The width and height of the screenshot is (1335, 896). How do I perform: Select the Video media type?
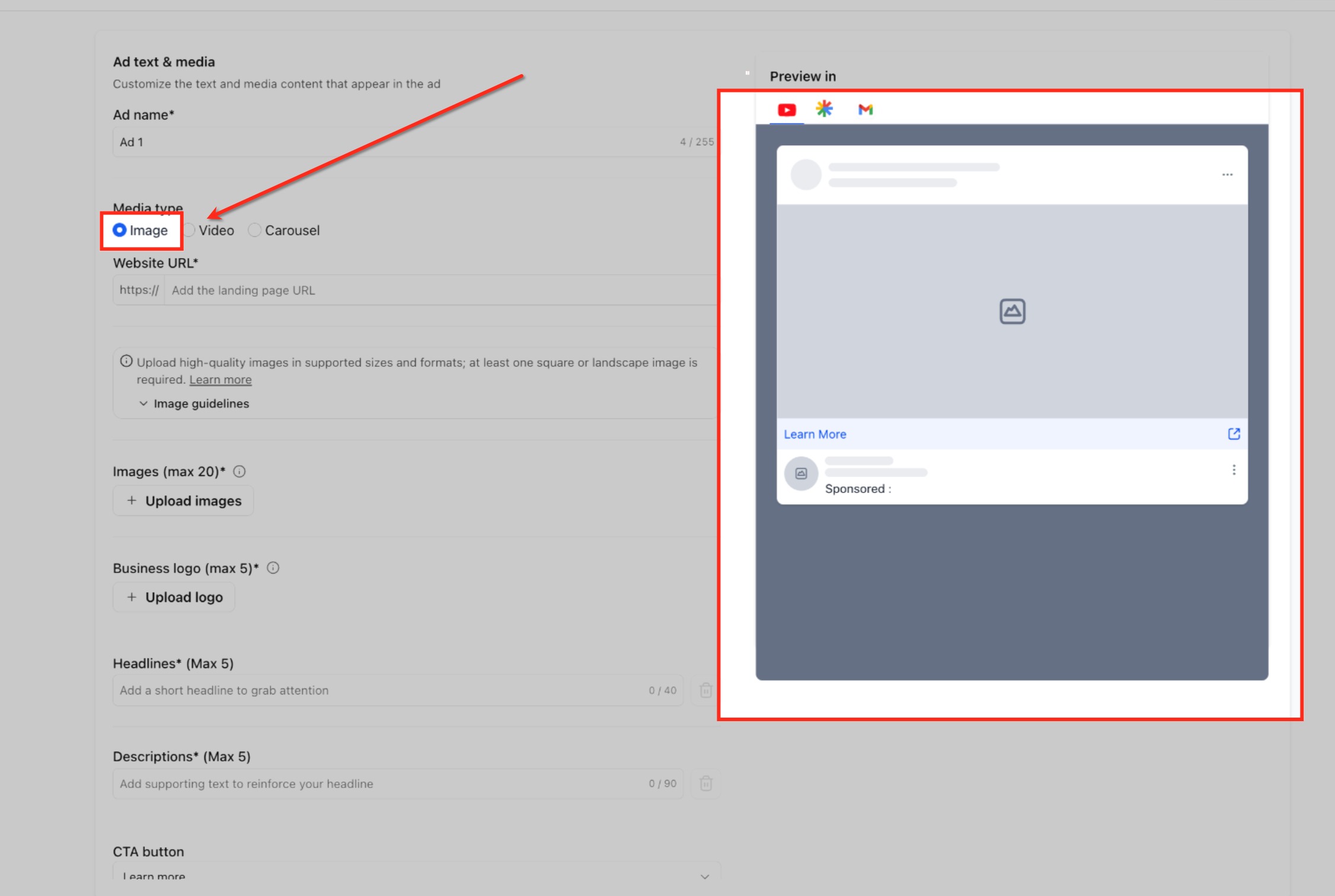209,230
